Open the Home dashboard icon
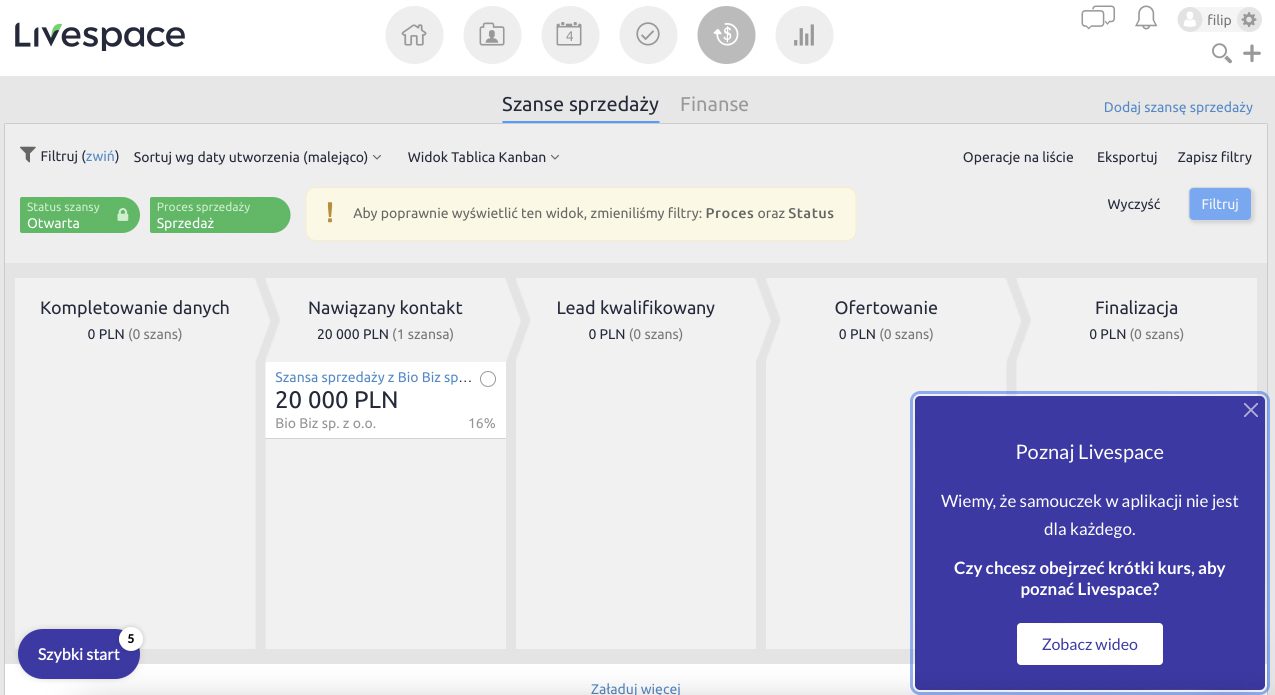The height and width of the screenshot is (695, 1275). coord(414,35)
